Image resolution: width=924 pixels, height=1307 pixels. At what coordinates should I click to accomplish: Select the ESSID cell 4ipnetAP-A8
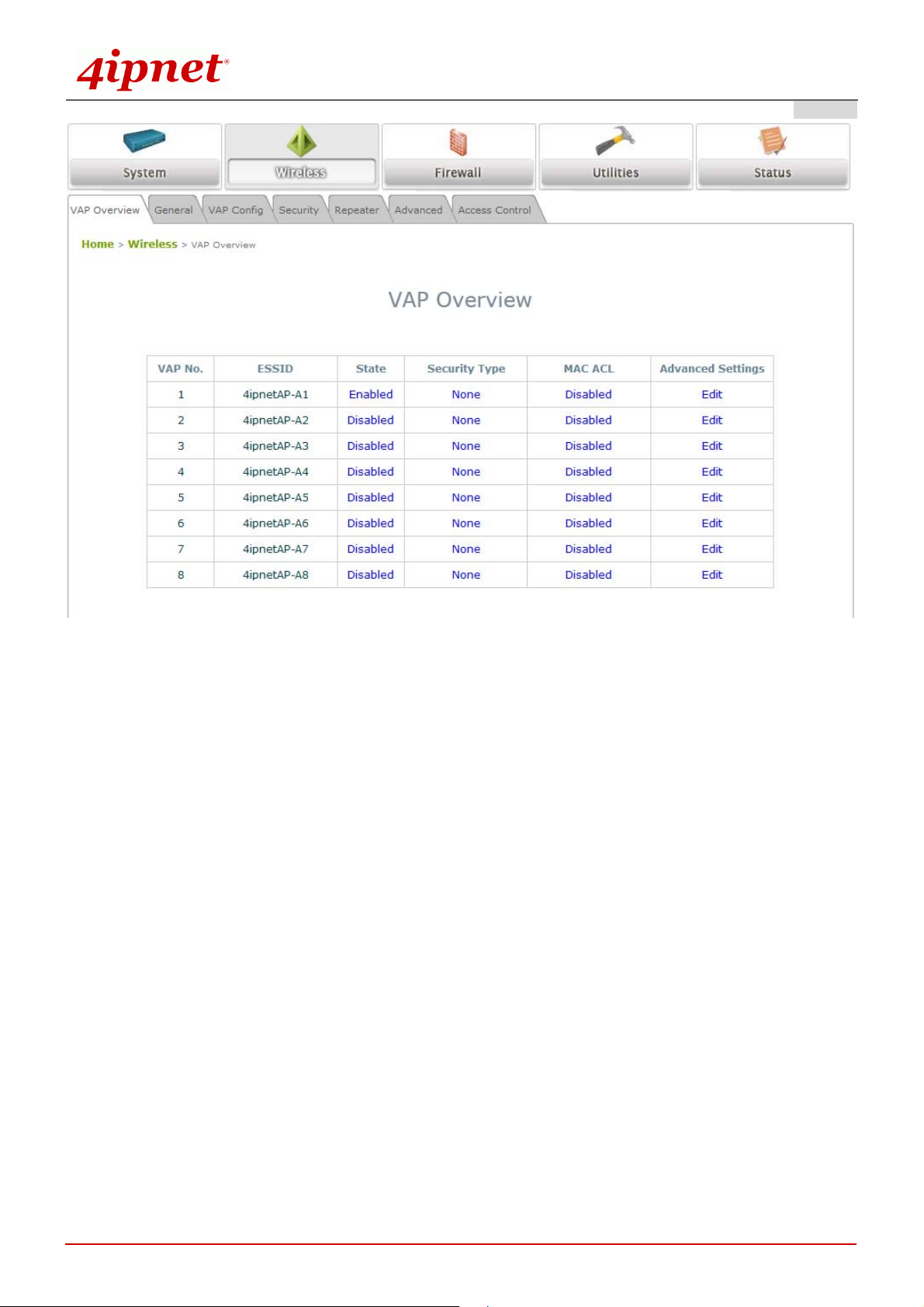275,575
